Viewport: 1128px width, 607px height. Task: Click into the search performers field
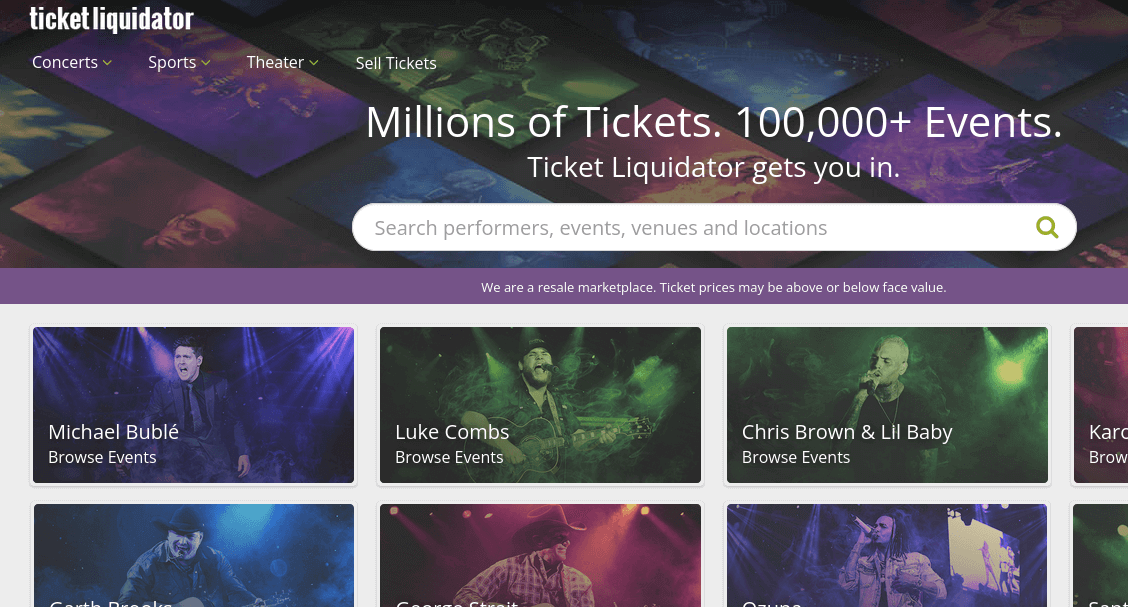click(x=690, y=228)
